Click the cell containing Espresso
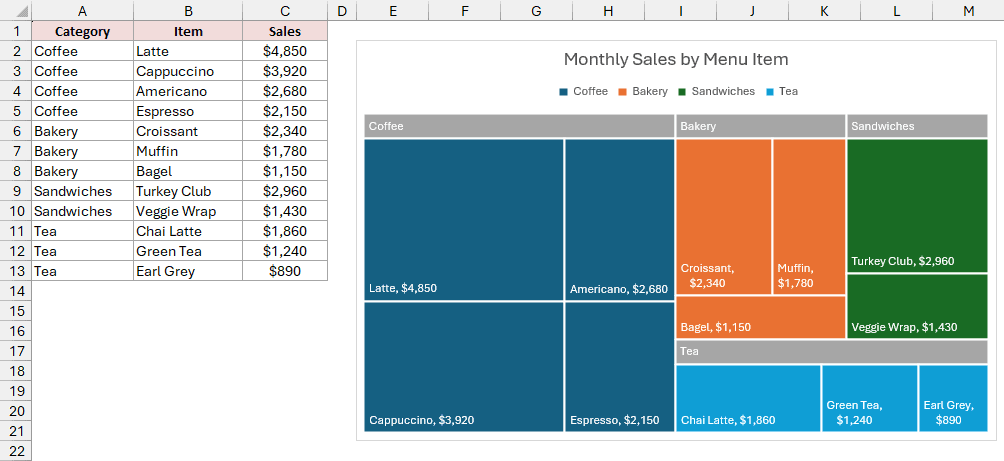Viewport: 1004px width, 461px height. (x=188, y=111)
